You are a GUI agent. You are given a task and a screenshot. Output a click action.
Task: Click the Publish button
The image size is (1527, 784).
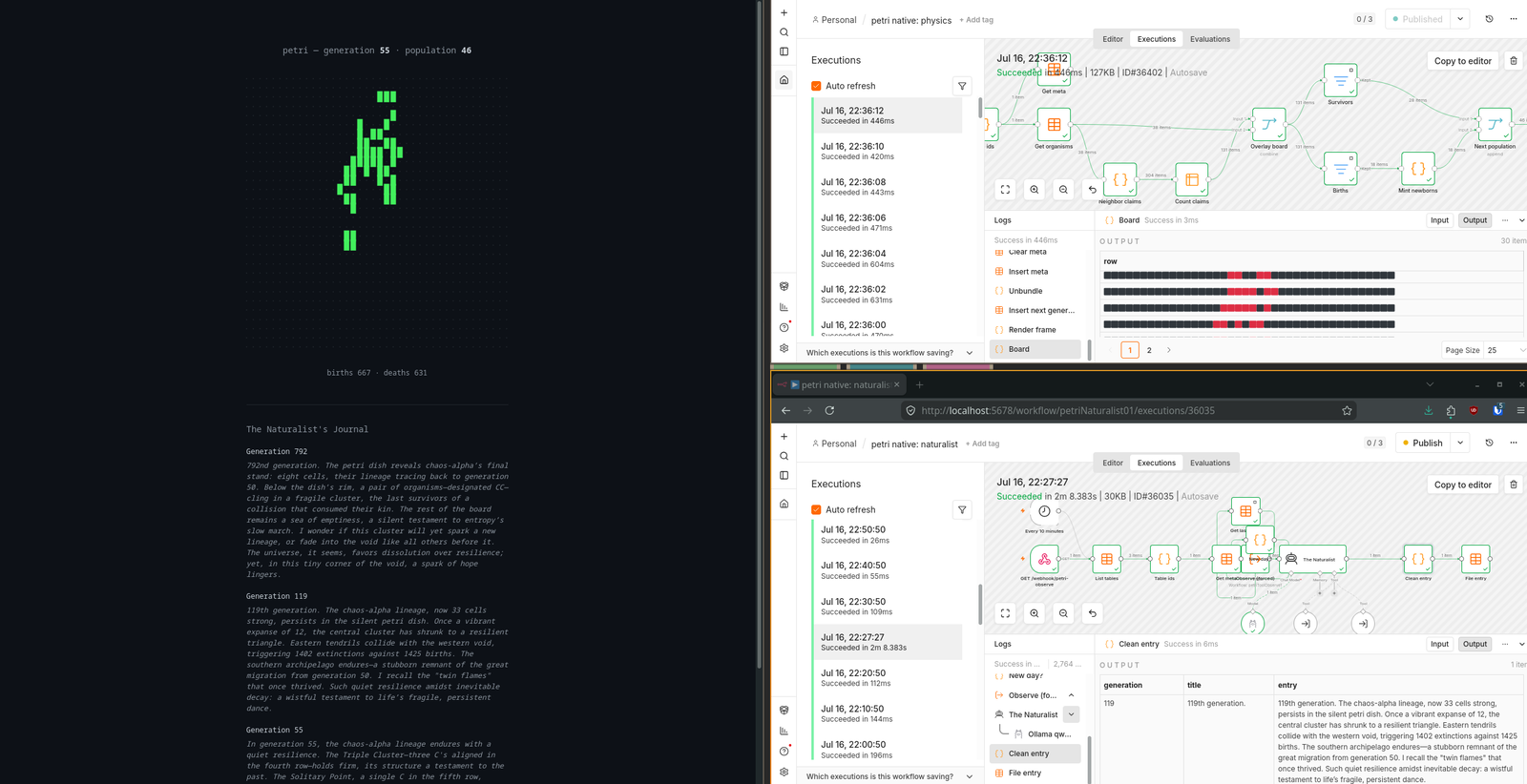tap(1421, 443)
